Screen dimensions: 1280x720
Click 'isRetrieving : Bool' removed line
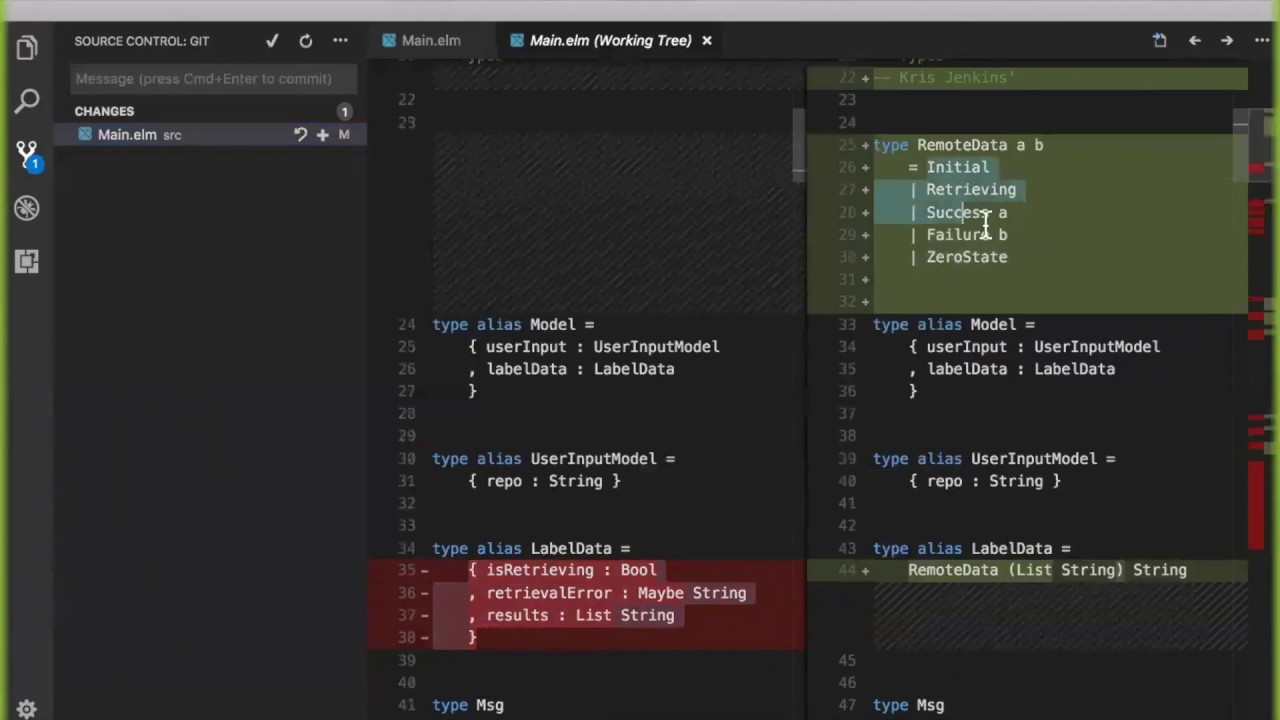pyautogui.click(x=571, y=570)
